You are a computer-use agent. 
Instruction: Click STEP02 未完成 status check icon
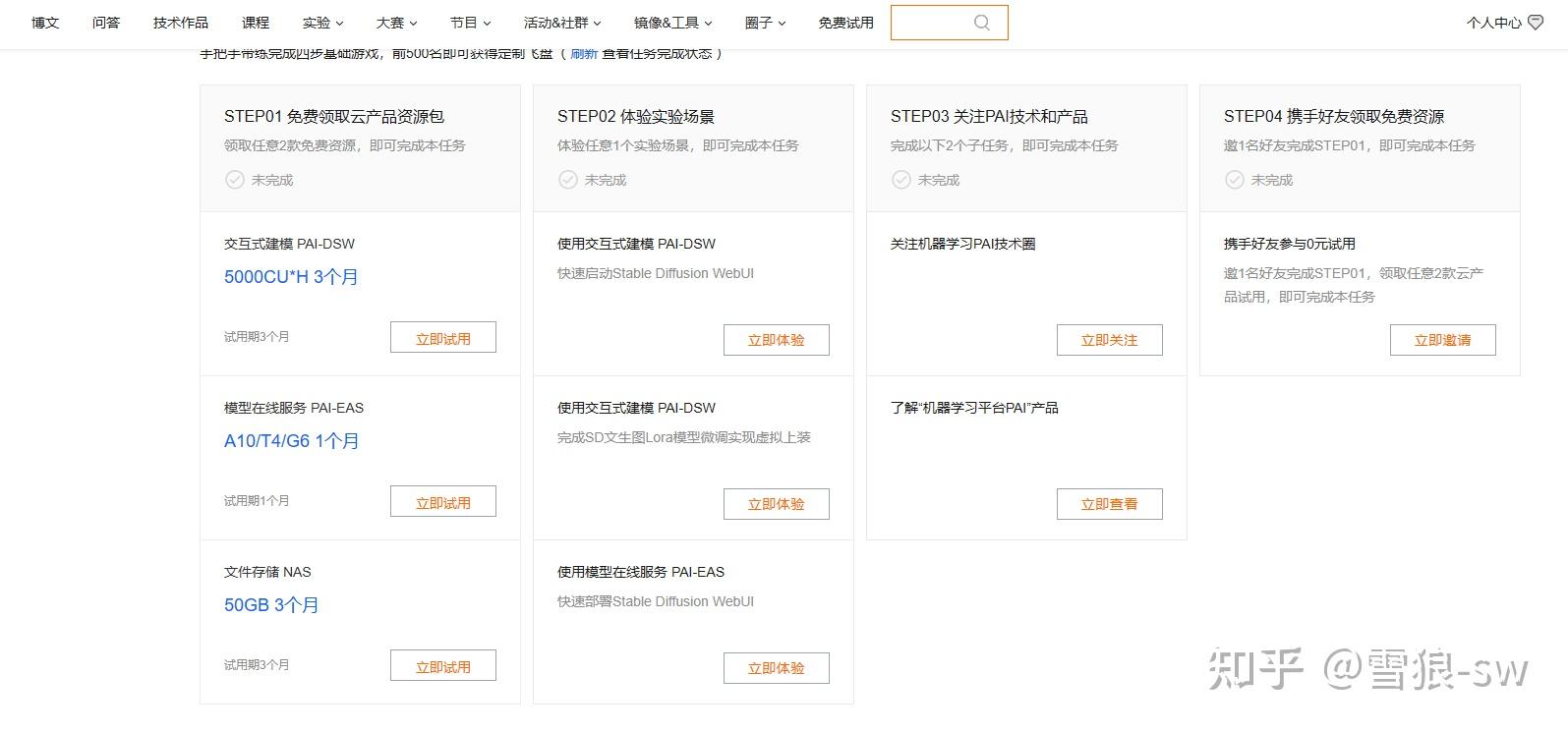(x=568, y=180)
